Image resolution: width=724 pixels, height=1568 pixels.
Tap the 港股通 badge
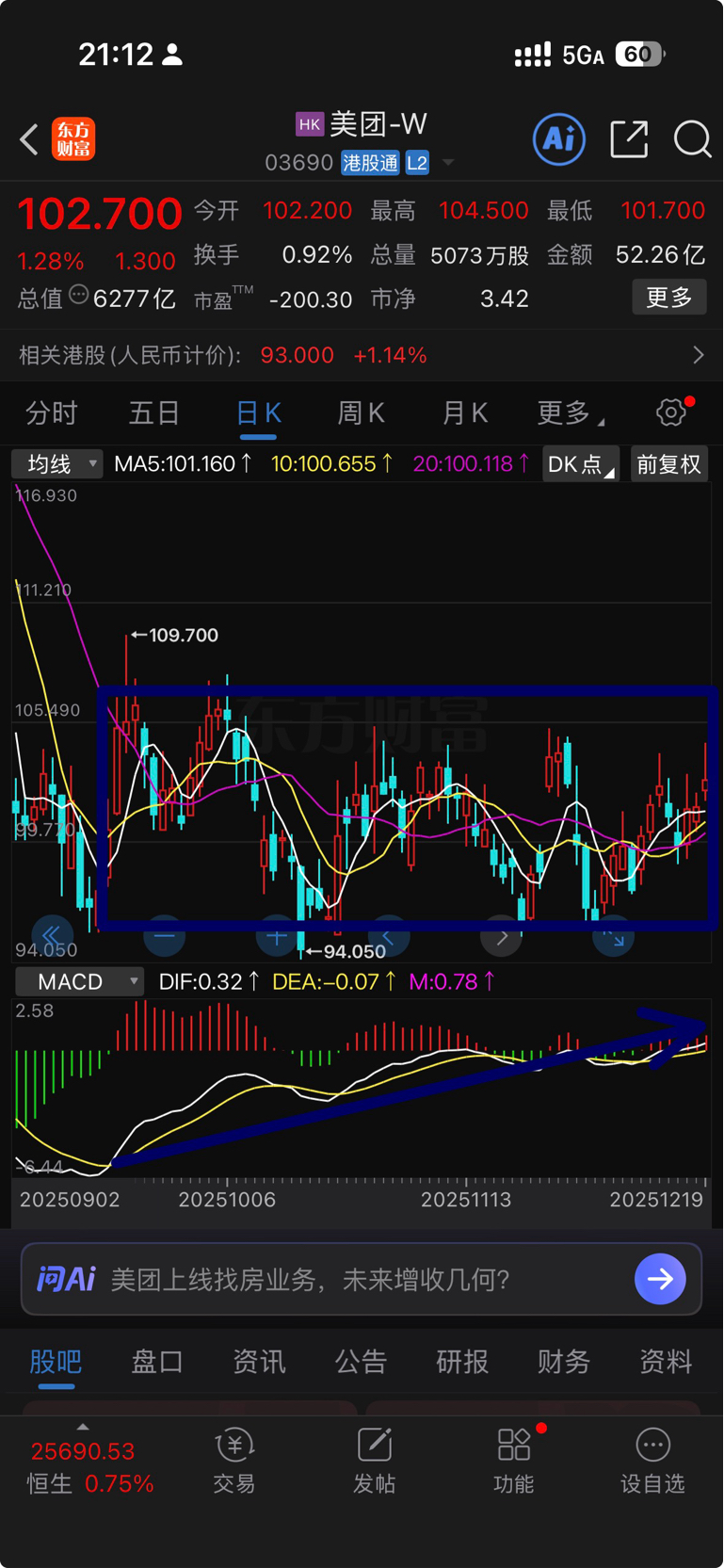coord(370,163)
